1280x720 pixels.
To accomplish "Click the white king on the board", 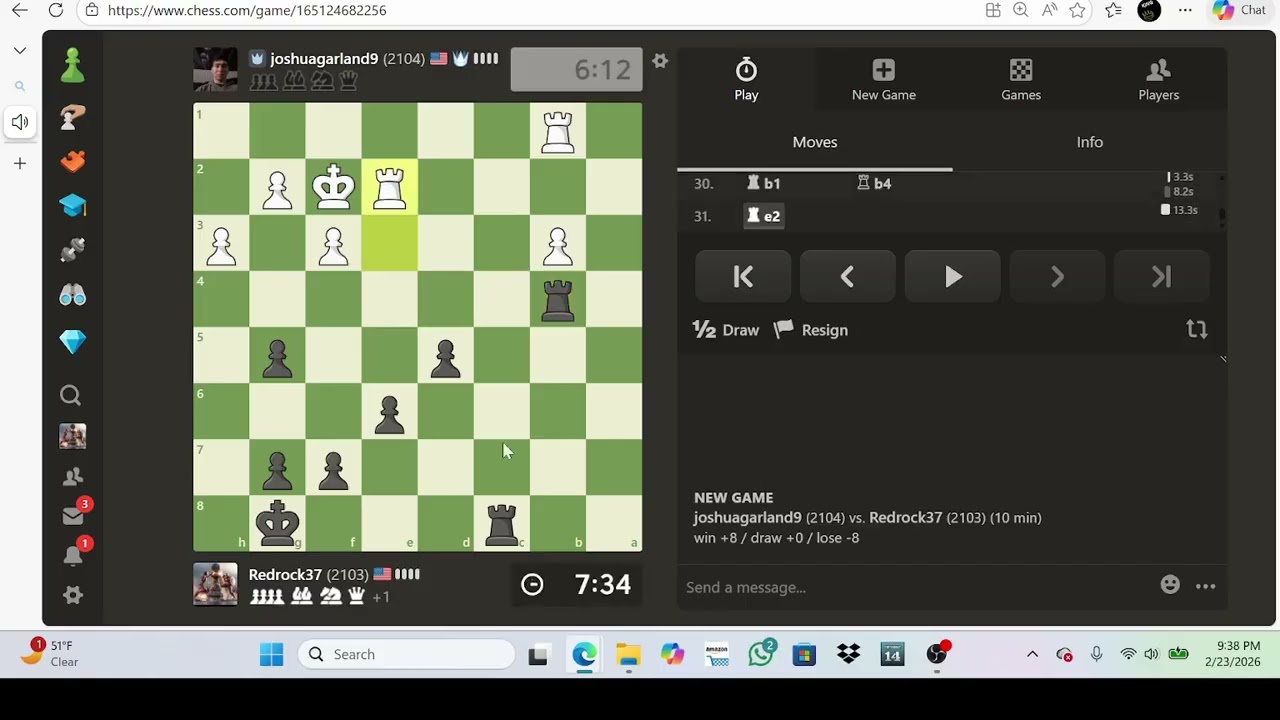I will [x=334, y=187].
